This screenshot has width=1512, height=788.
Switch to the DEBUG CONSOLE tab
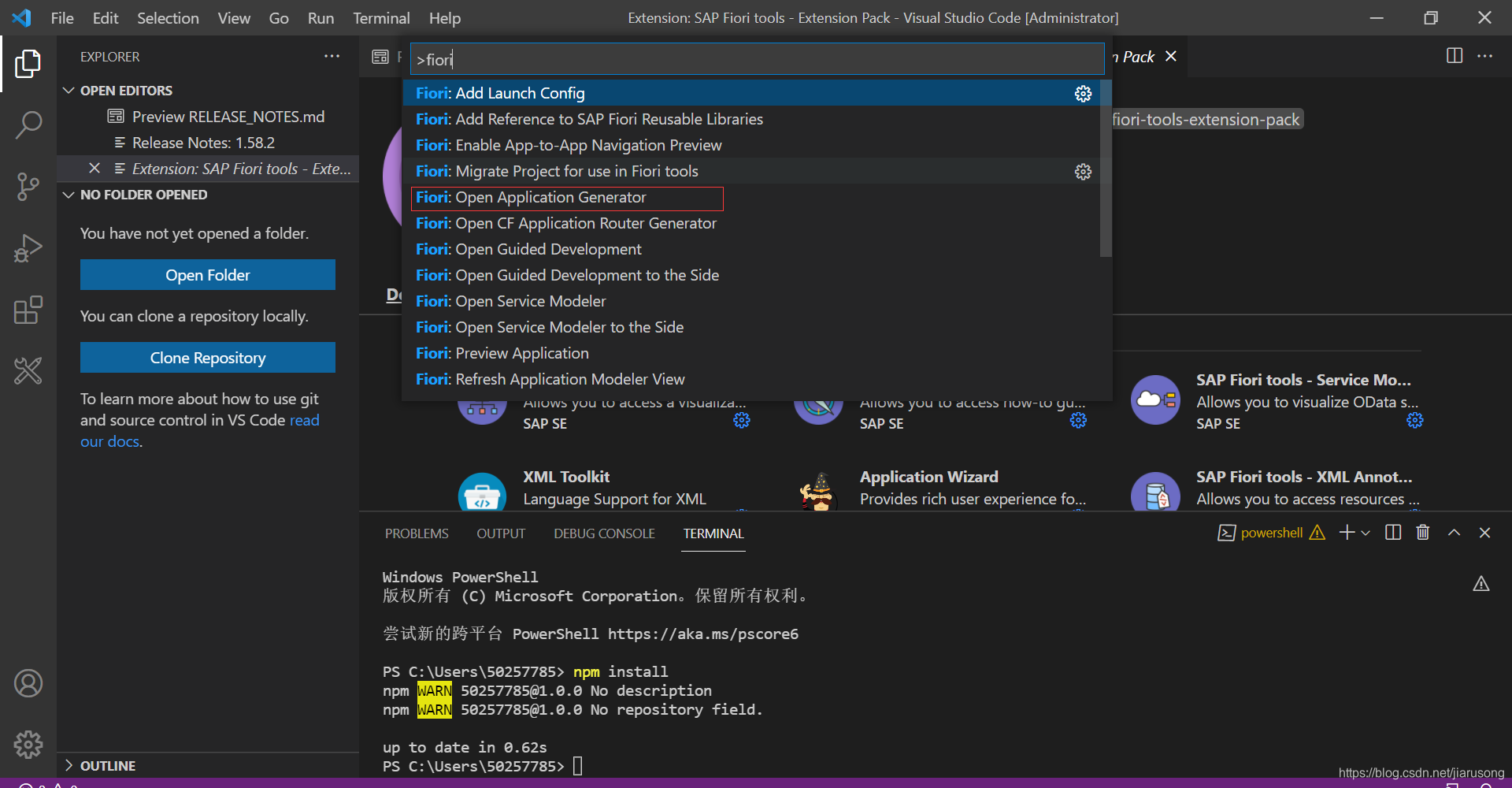pyautogui.click(x=604, y=533)
